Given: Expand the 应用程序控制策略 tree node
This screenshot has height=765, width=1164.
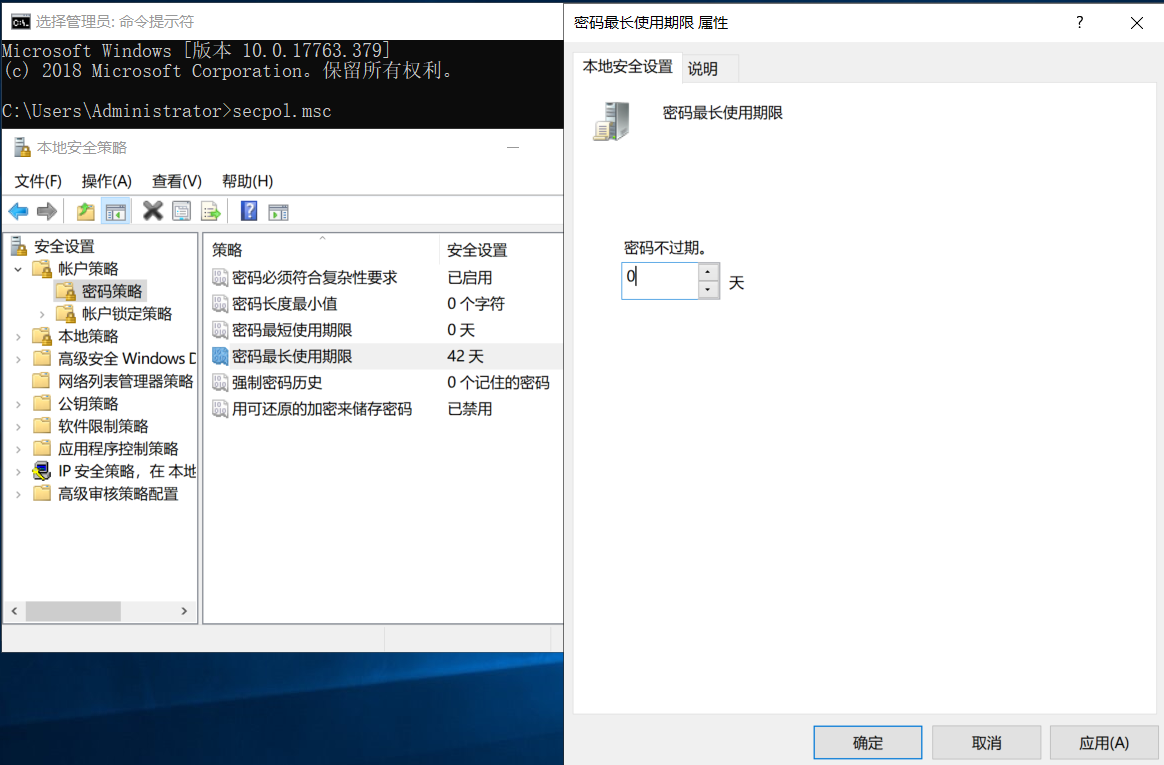Looking at the screenshot, I should coord(19,449).
